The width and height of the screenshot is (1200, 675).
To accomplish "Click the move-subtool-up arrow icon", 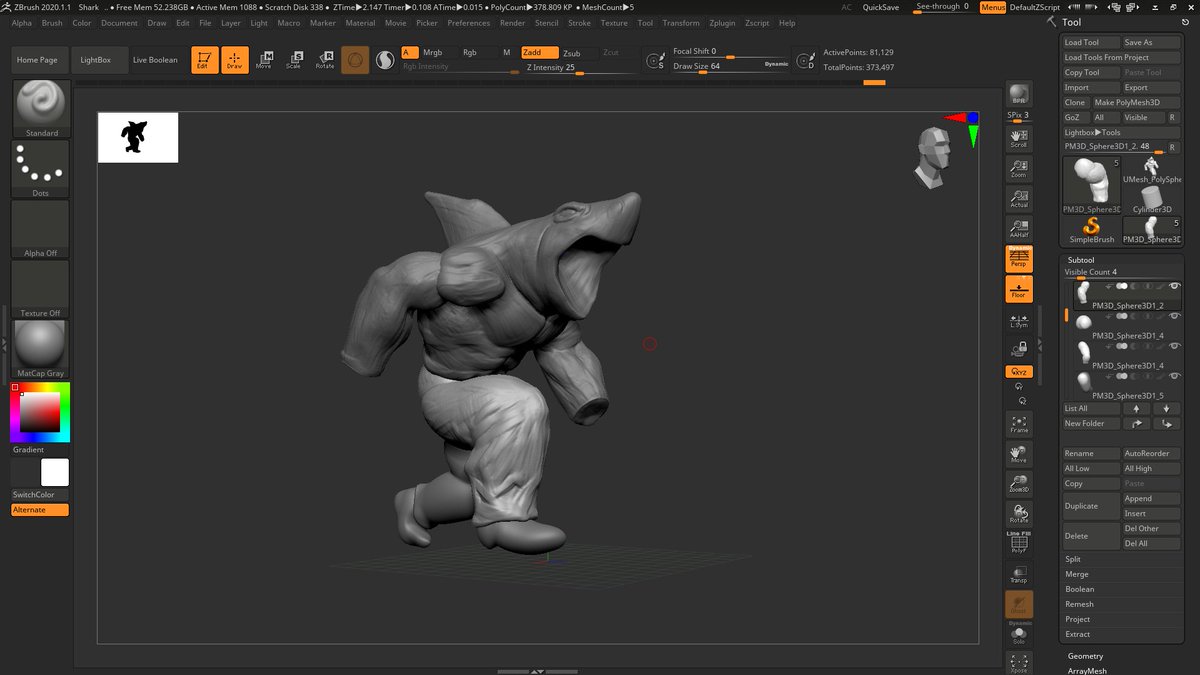I will (1136, 409).
